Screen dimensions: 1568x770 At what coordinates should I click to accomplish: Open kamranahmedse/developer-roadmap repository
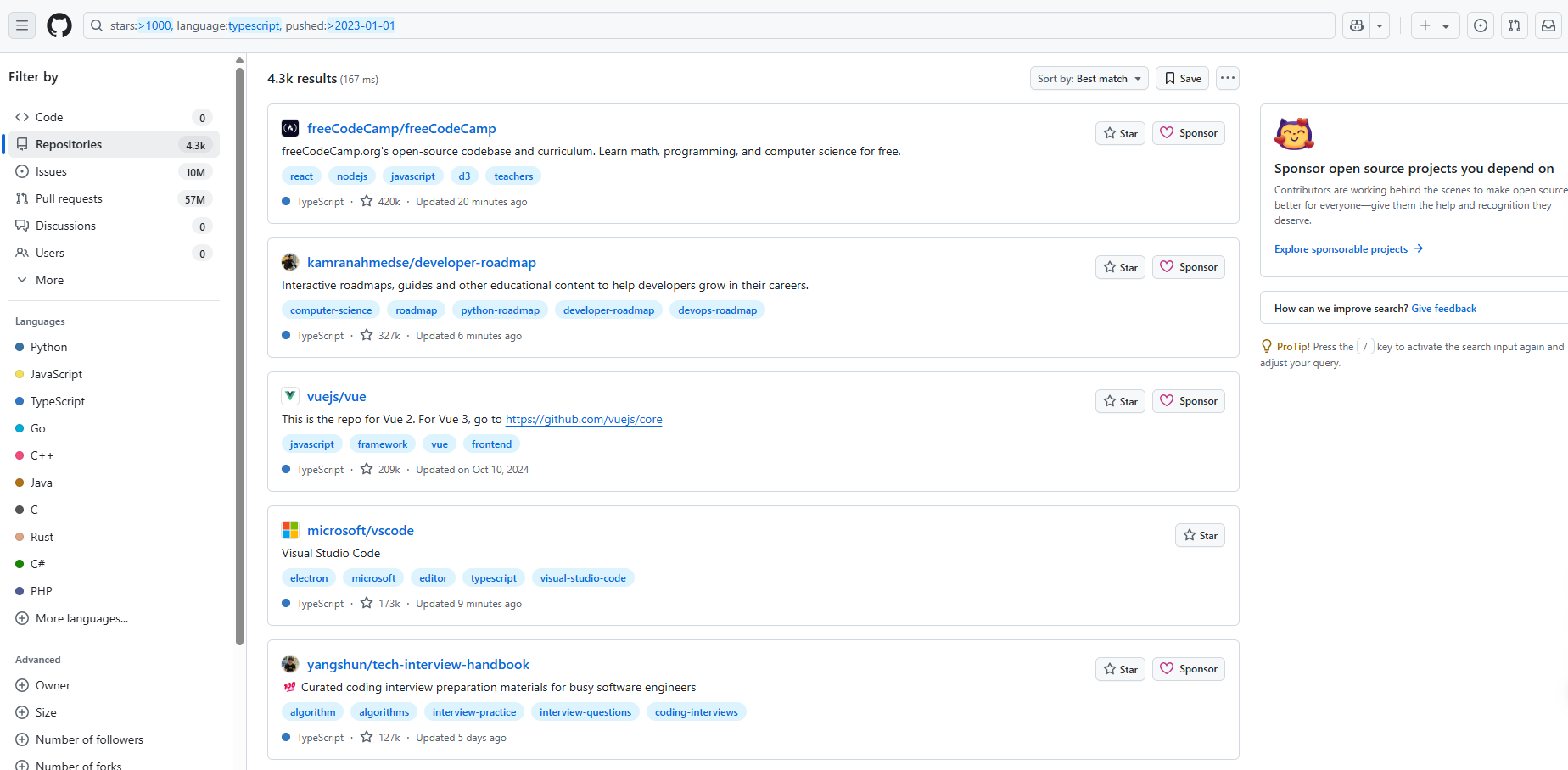(422, 262)
